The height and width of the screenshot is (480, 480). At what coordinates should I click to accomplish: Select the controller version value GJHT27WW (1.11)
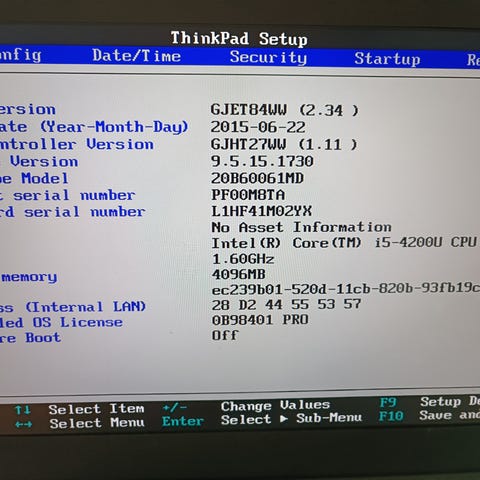284,144
